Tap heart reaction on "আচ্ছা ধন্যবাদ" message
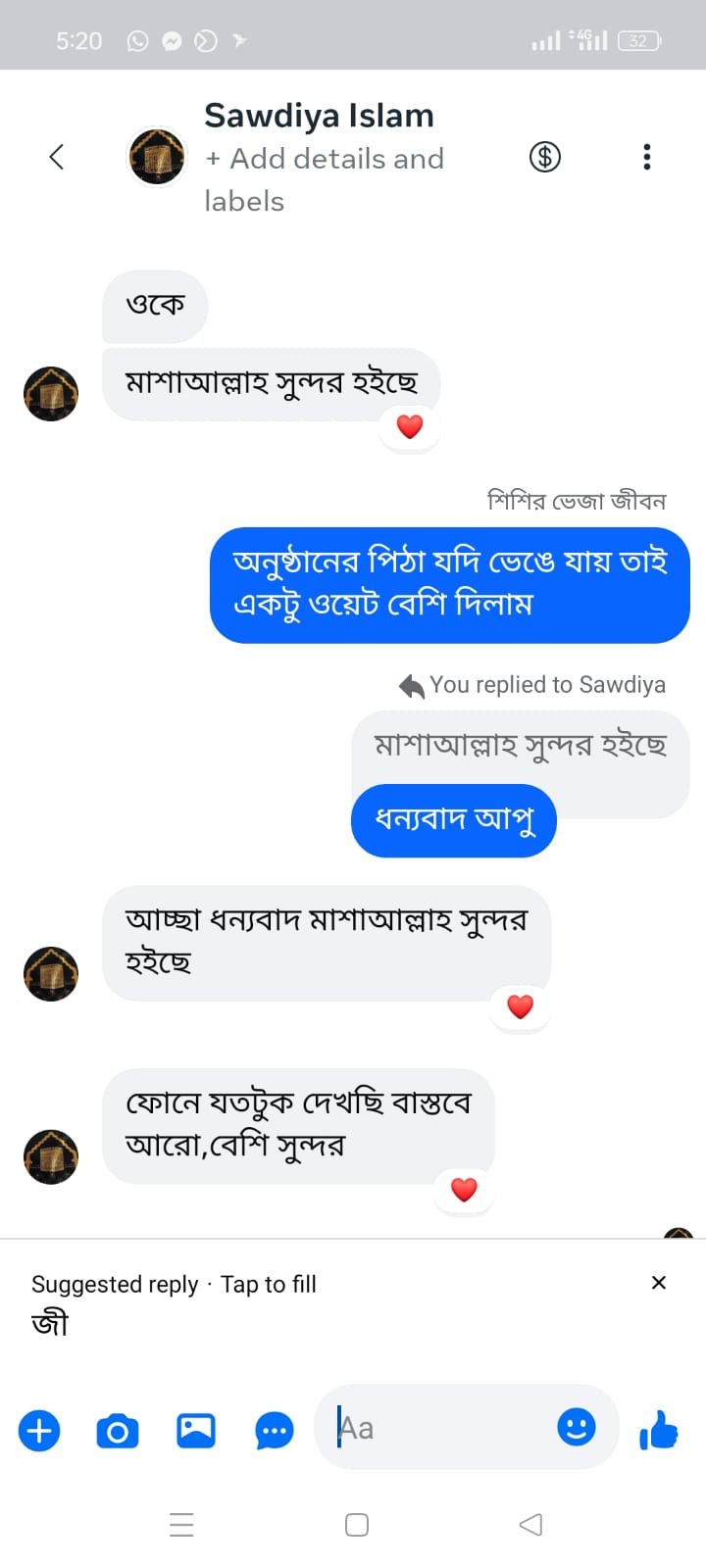The width and height of the screenshot is (706, 1568). coord(520,1006)
